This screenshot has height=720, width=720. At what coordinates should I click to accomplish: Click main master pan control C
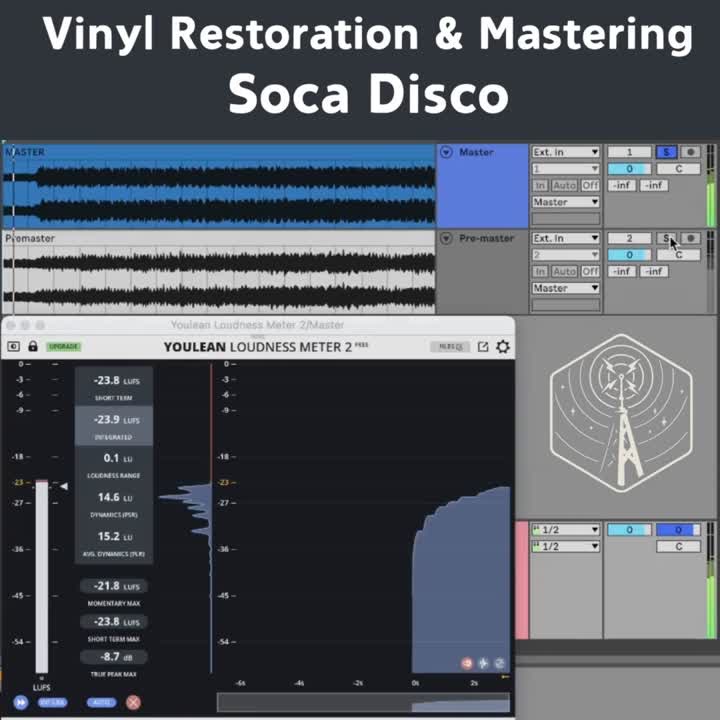[679, 546]
